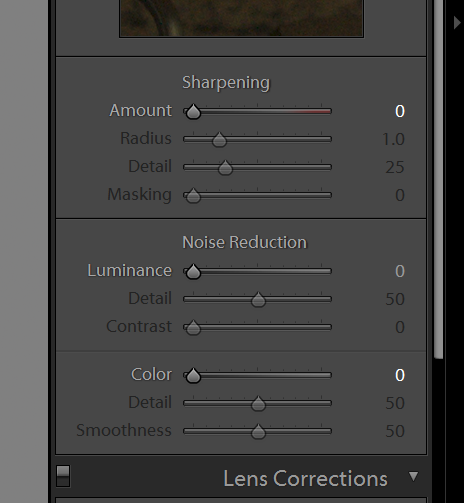Click the Sharpening Radius slider handle

[219, 140]
